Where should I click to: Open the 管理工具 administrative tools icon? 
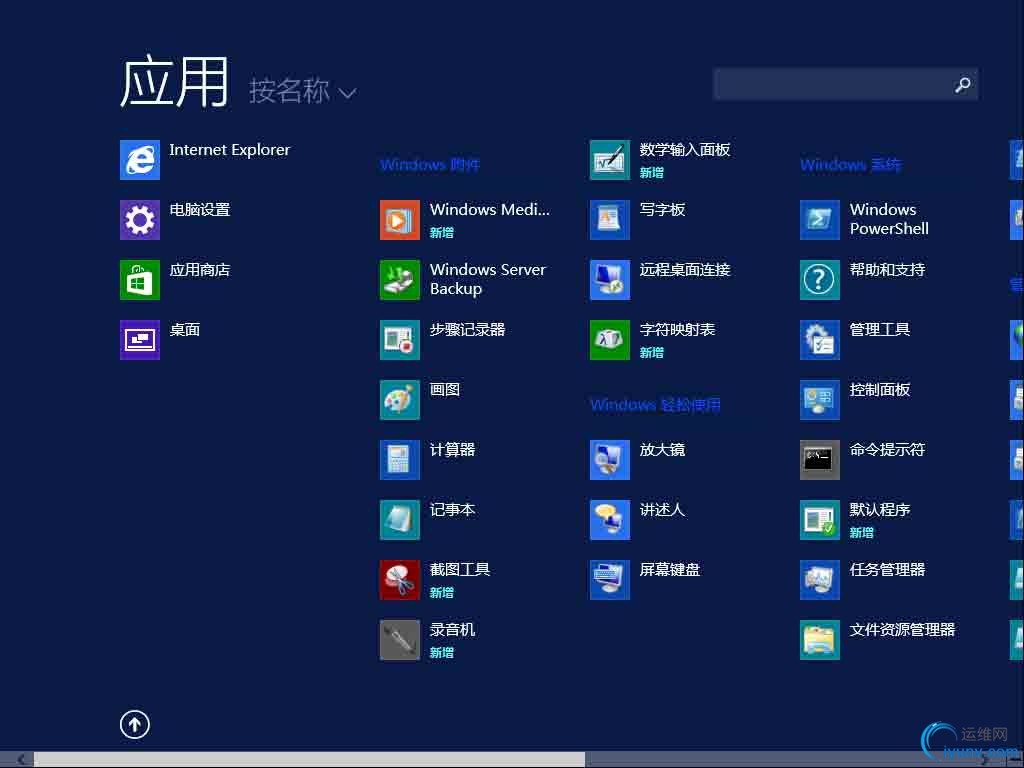820,340
